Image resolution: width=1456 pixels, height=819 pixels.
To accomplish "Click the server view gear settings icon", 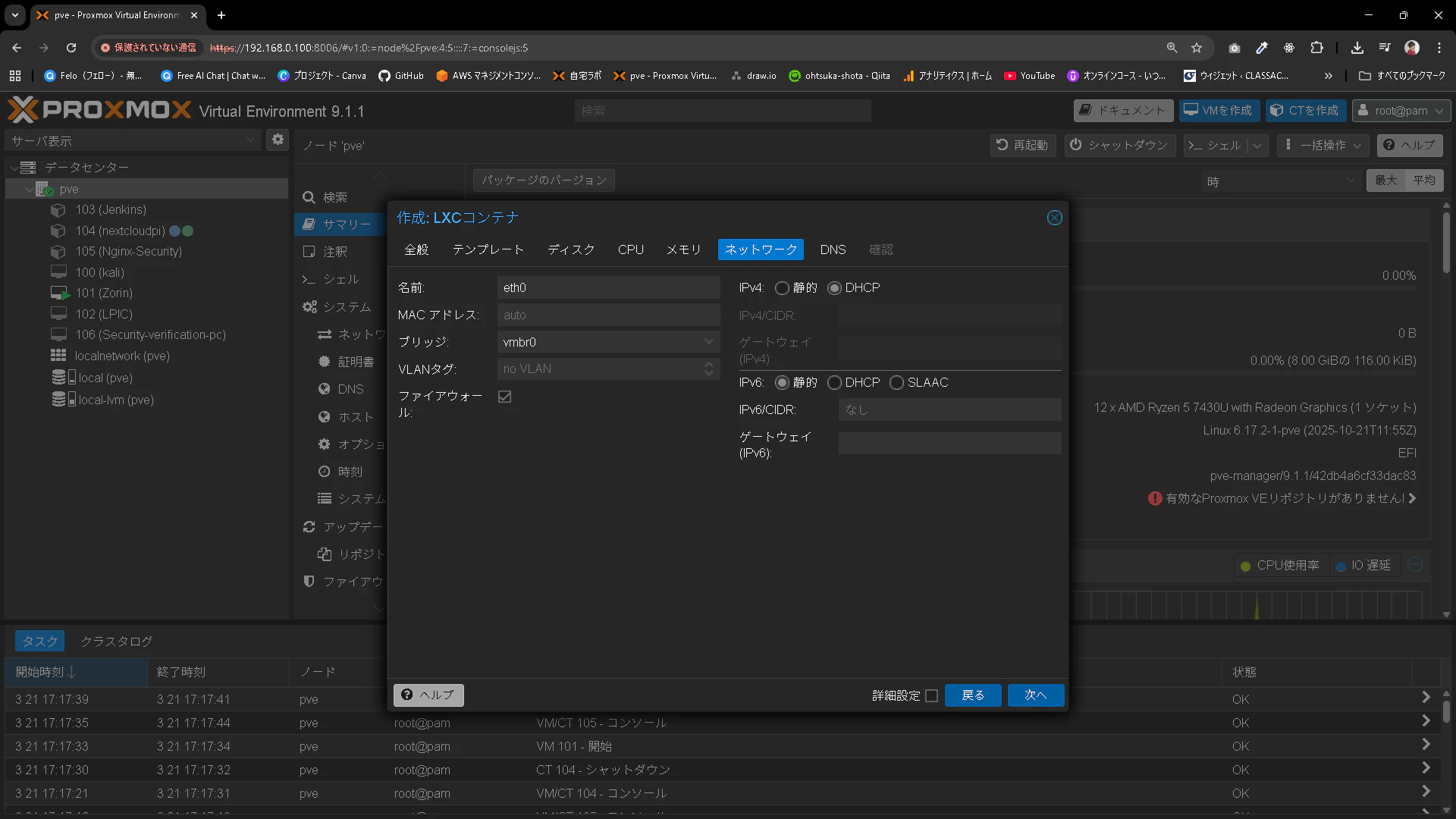I will 278,140.
